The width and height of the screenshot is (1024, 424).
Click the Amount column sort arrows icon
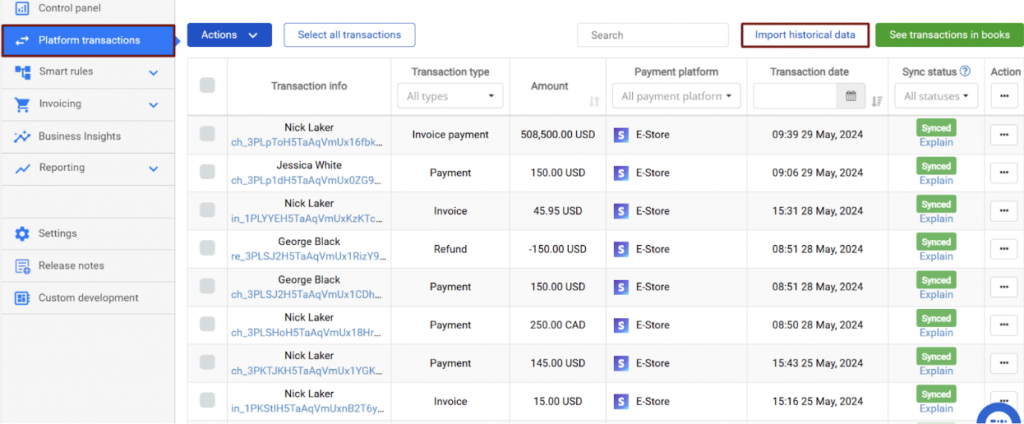[x=594, y=101]
